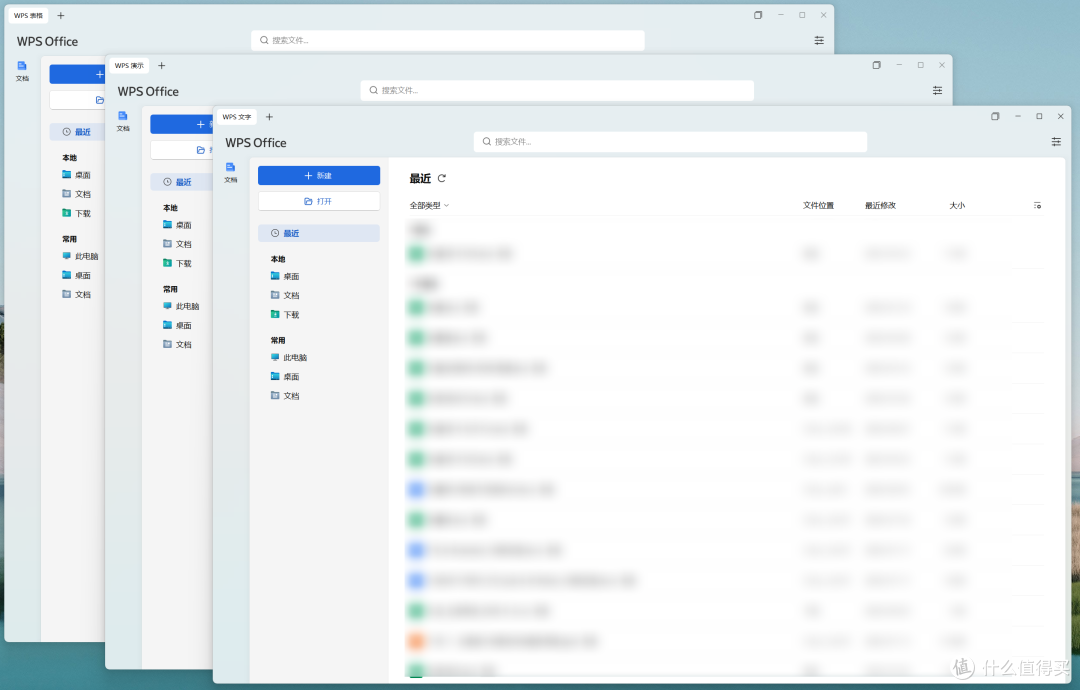Focus search field in WPS 表格 window
The image size is (1080, 690).
(448, 41)
